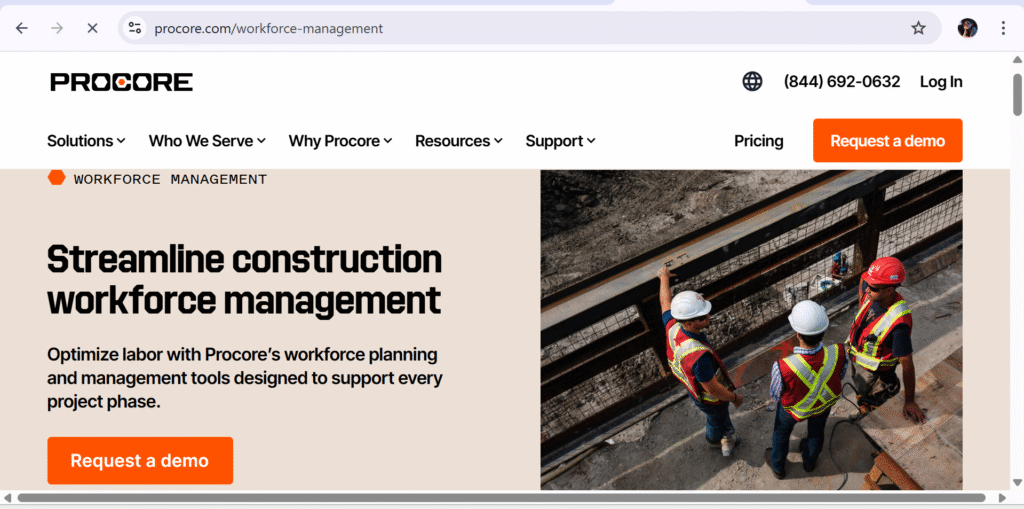Click the horizontal scrollbar thumb

tap(501, 498)
